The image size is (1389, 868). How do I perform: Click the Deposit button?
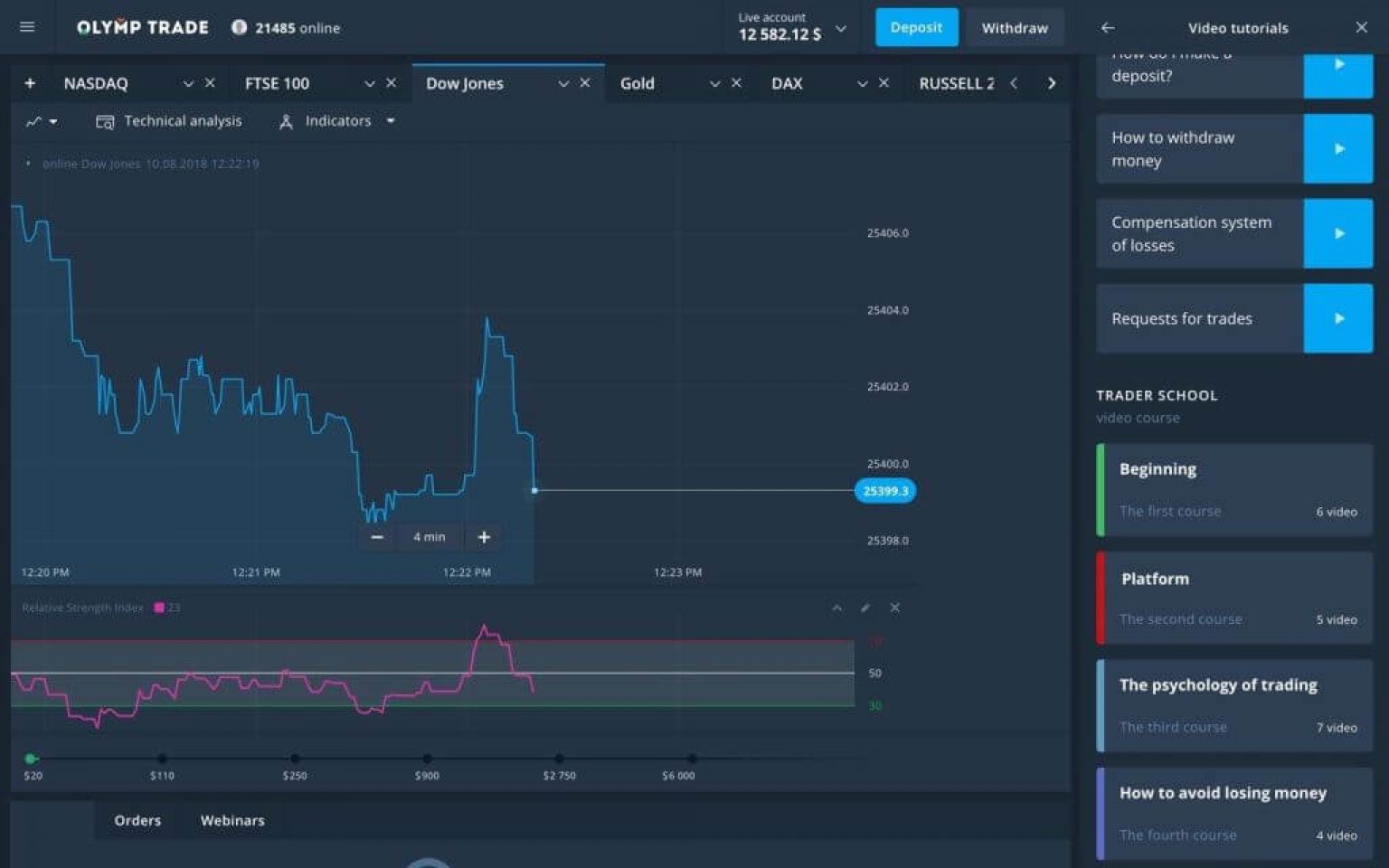click(x=916, y=27)
